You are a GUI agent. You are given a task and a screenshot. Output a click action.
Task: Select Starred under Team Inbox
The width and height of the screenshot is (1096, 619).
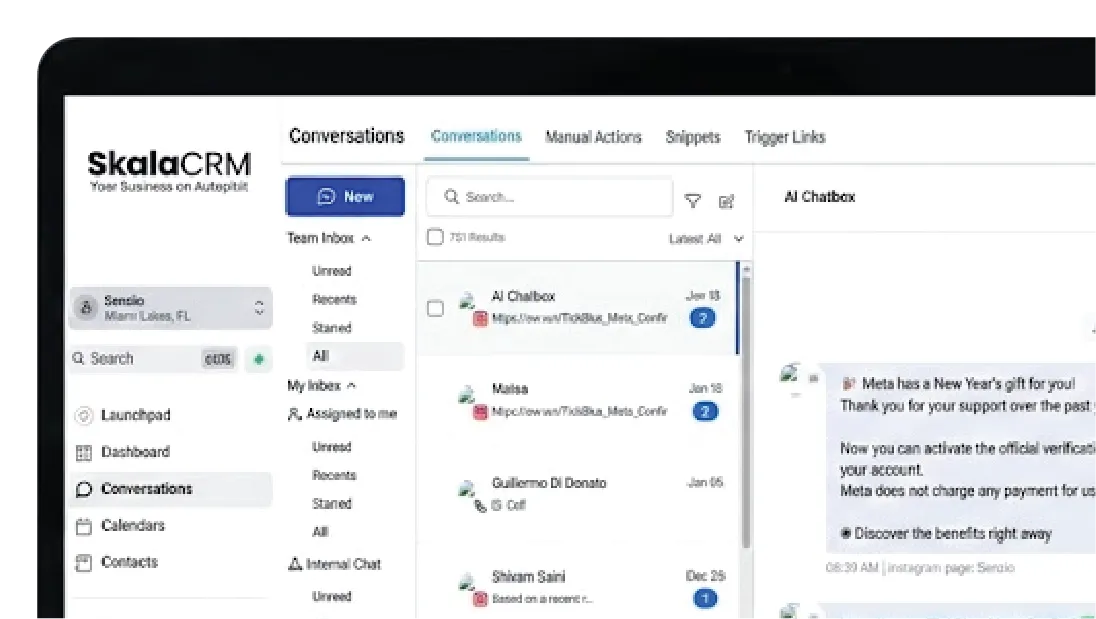[331, 328]
